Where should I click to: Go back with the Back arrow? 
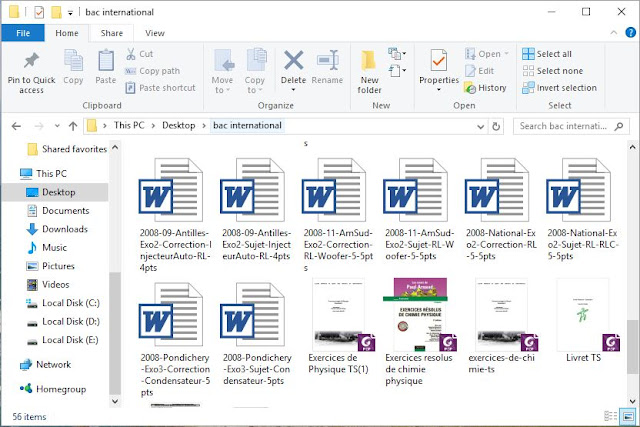tap(16, 126)
